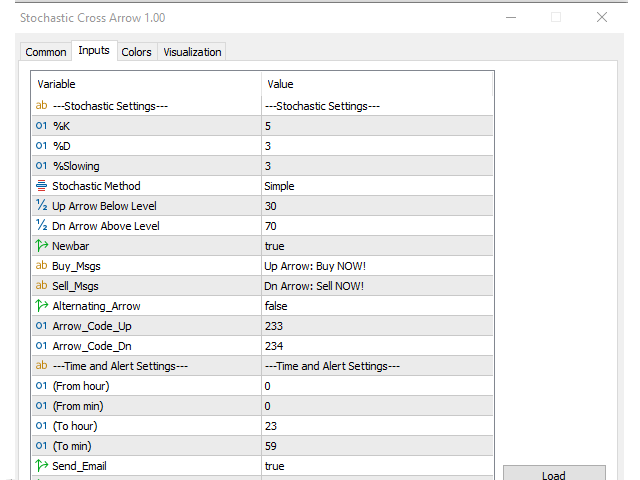
Task: Click the fraction icon beside Up Arrow Below Level
Action: pos(41,205)
